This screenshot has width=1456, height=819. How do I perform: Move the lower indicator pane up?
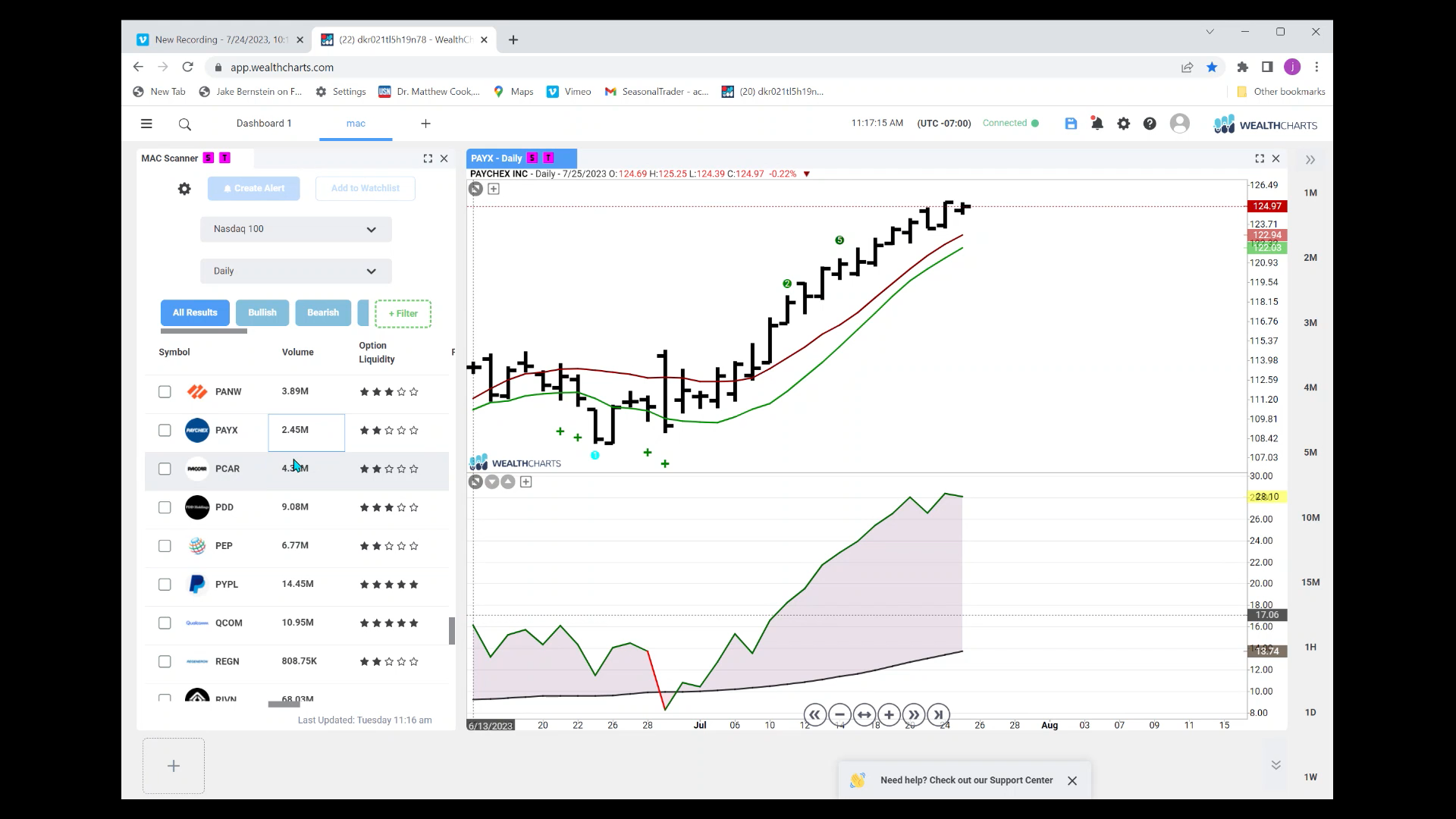(x=508, y=482)
